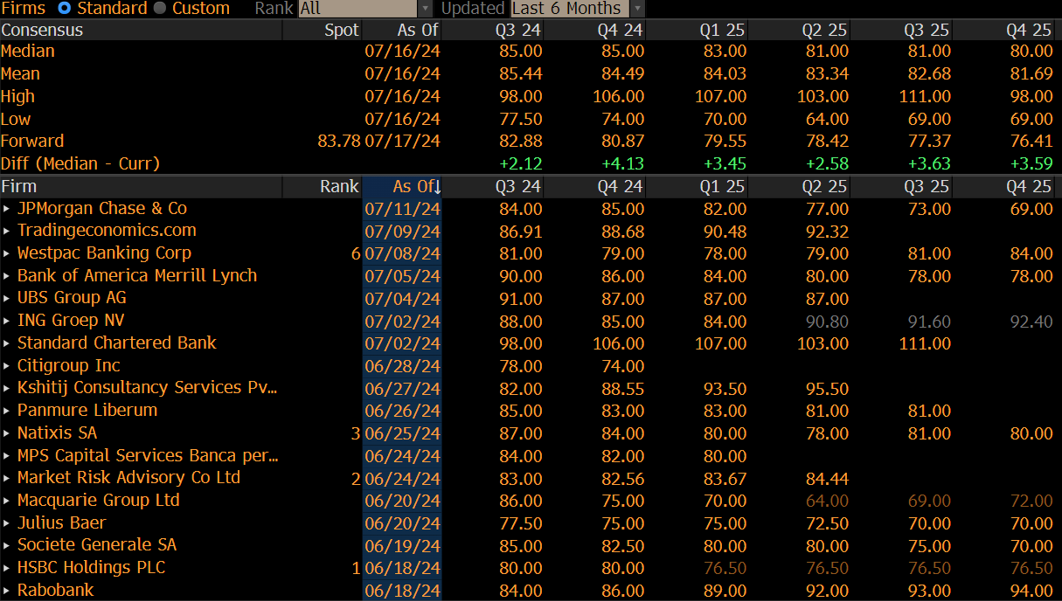This screenshot has width=1062, height=601.
Task: Click Macquarie's Q2 25 forecast 64.00
Action: [827, 500]
